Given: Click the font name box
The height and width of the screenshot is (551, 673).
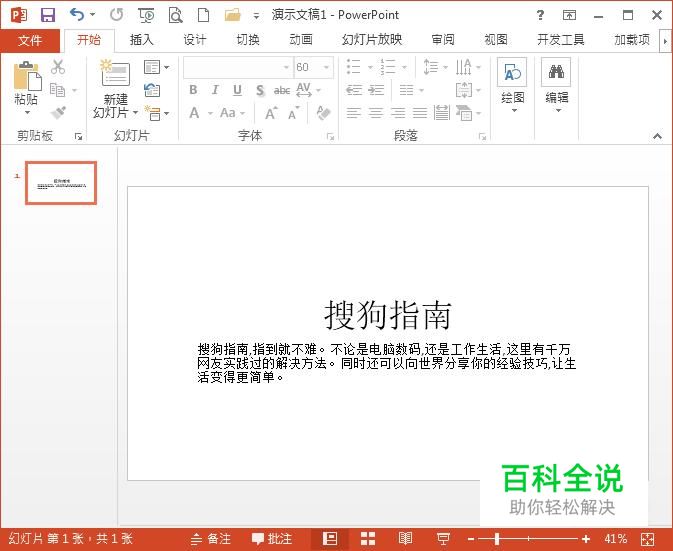Looking at the screenshot, I should tap(237, 67).
